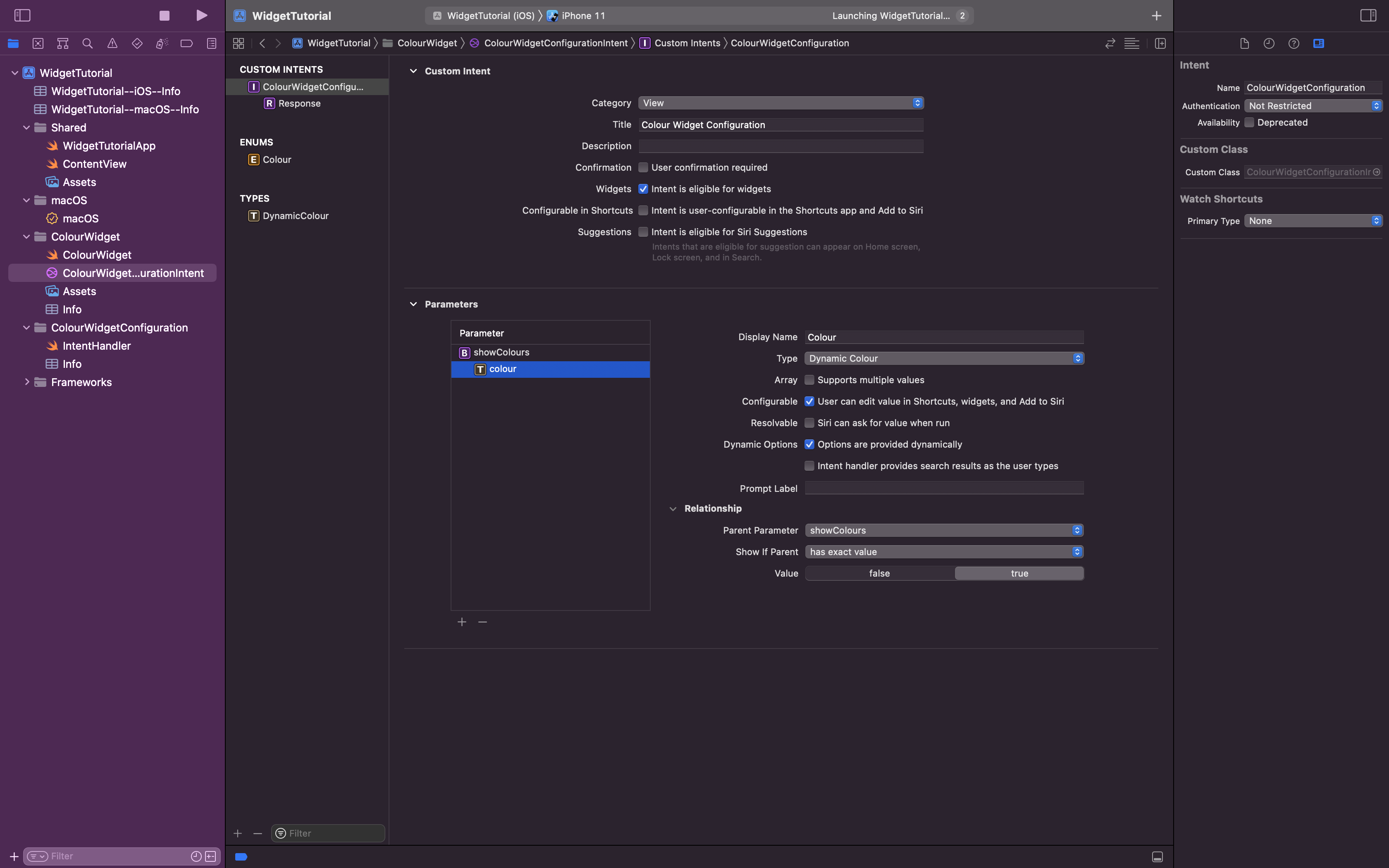Uncheck Options are provided dynamically

[x=809, y=444]
